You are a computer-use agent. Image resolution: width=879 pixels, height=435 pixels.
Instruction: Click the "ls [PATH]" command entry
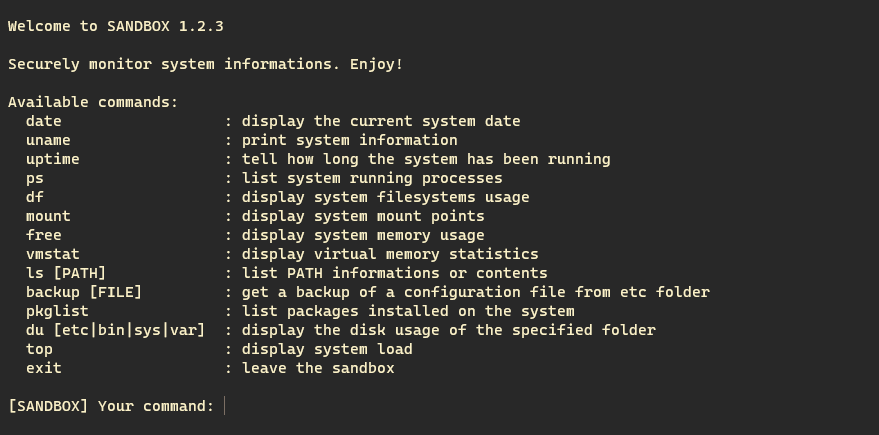(x=66, y=274)
